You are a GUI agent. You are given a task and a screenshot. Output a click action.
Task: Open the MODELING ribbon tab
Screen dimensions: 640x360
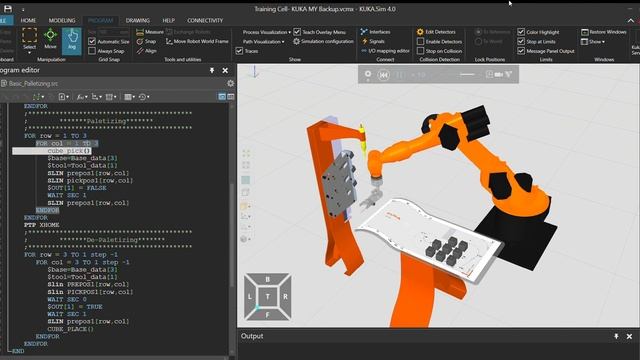click(x=62, y=20)
